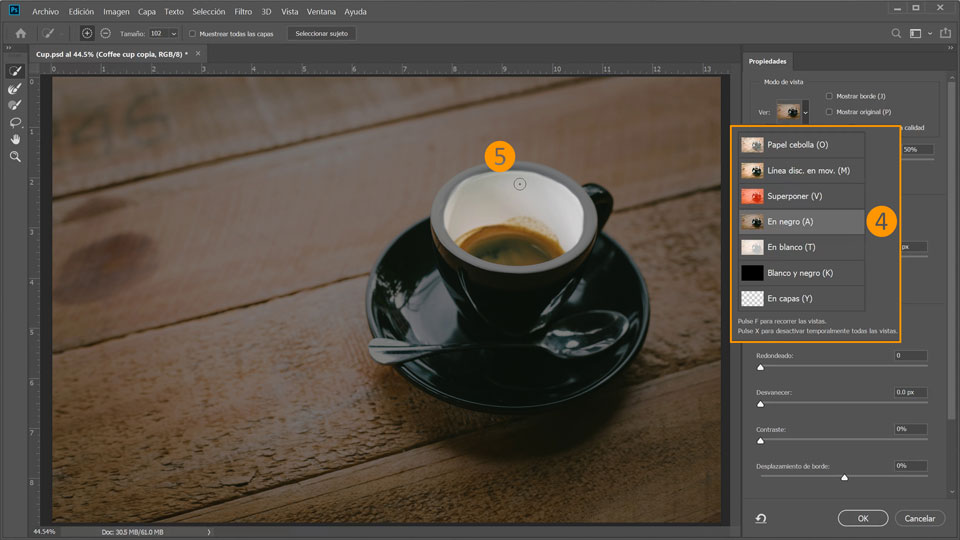Activate the Hand tool
960x540 pixels.
(x=15, y=139)
